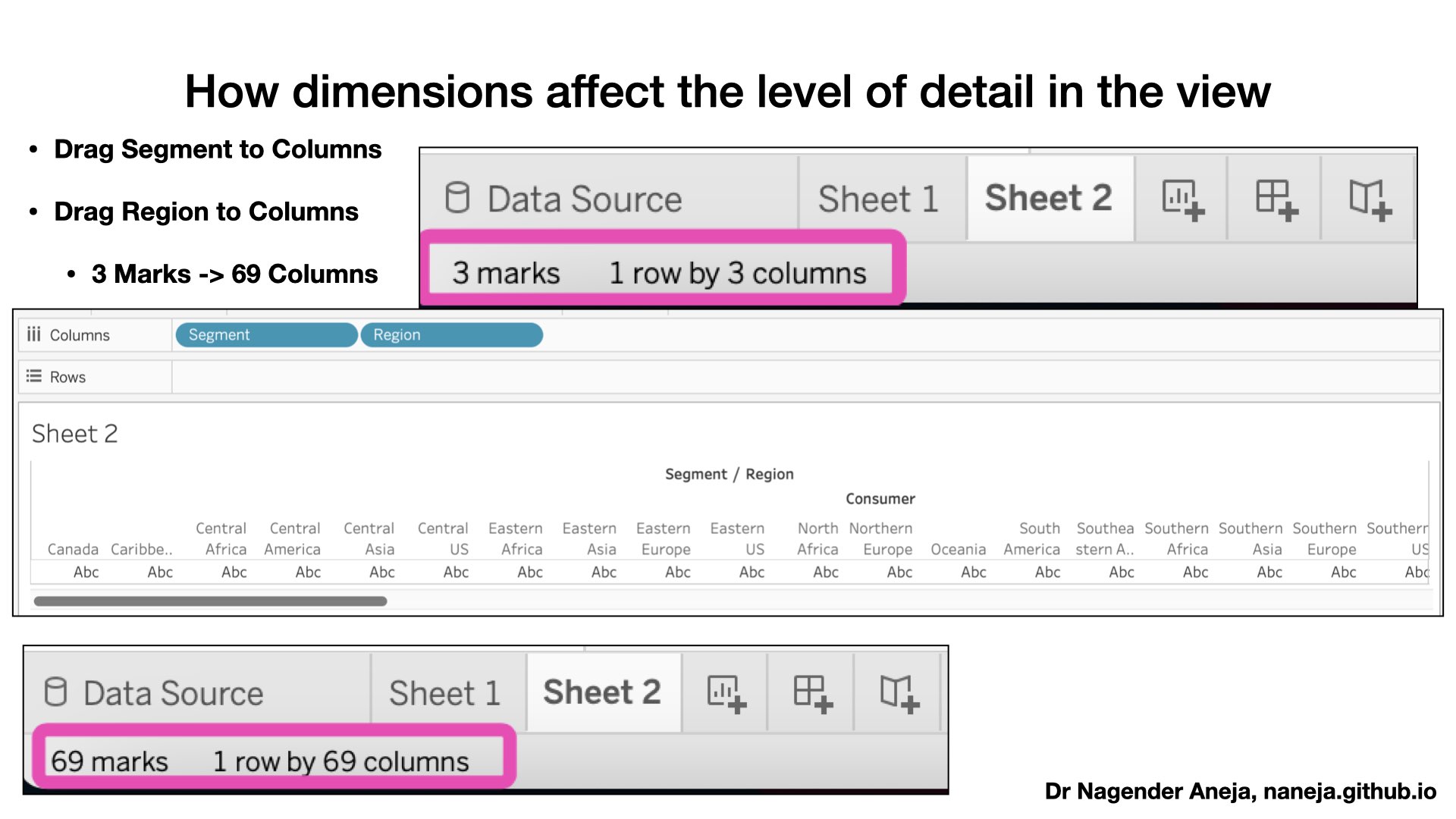Click the New Worksheet icon in lower tab bar
Screen dimensions: 1456x819
pos(726,694)
